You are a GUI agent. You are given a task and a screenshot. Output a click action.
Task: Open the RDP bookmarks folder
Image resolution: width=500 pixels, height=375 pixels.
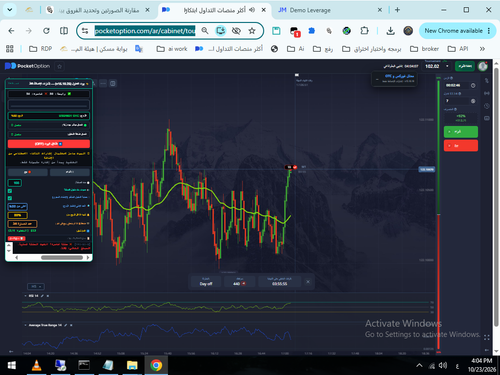click(41, 49)
